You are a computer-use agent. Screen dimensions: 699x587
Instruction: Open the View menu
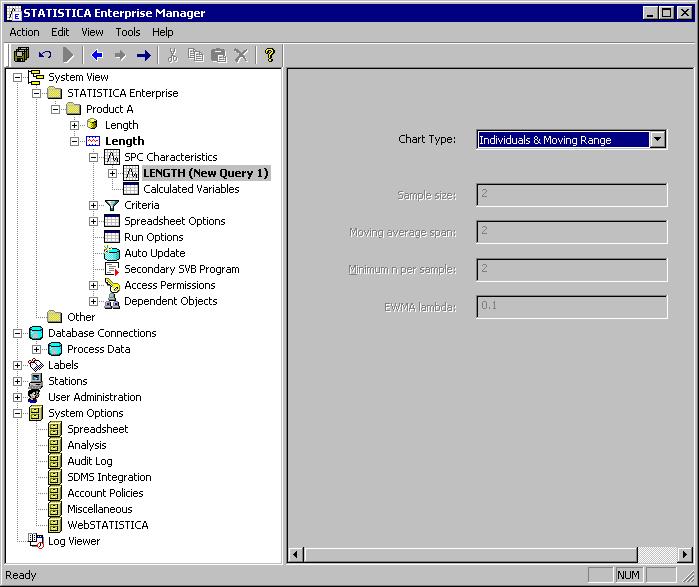pyautogui.click(x=92, y=32)
